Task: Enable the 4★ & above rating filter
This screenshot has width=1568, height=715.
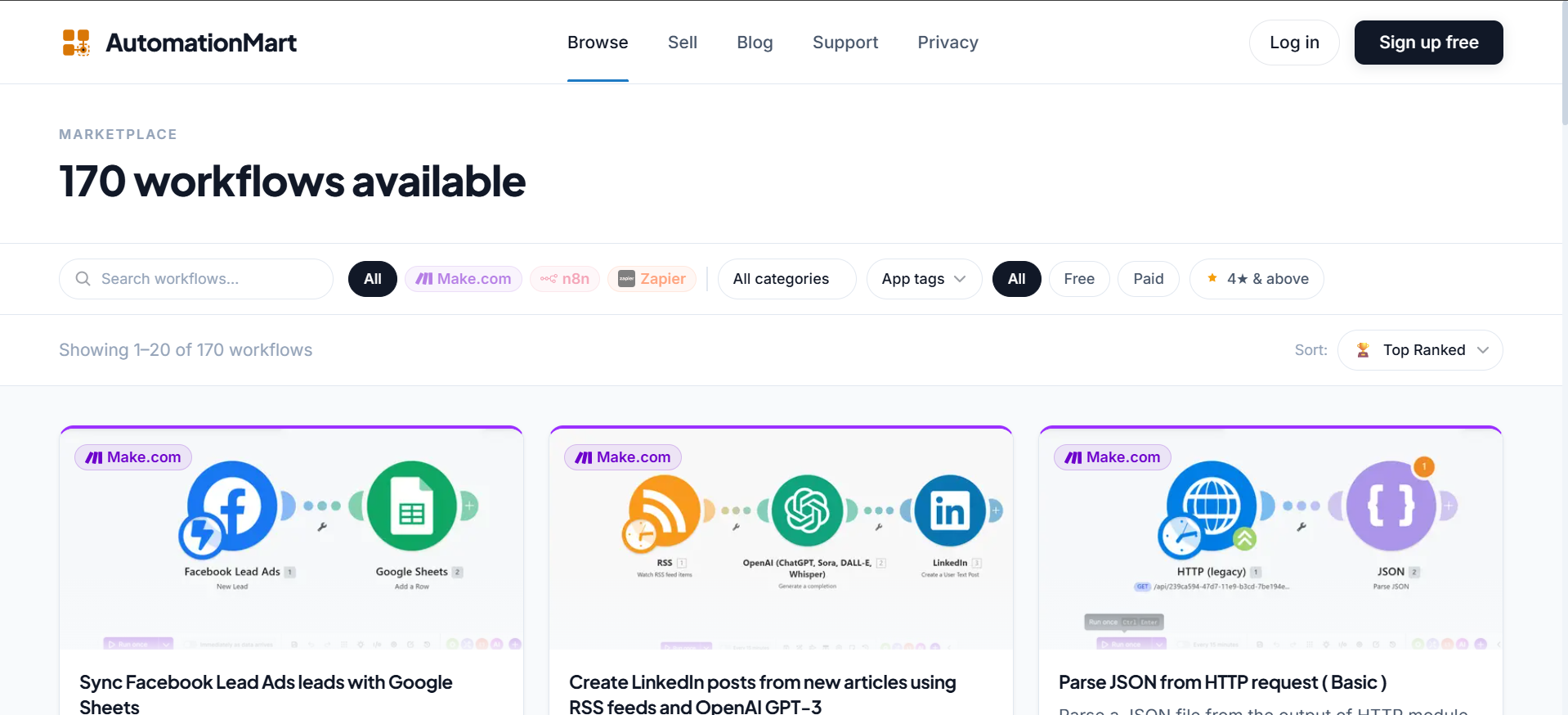Action: [1257, 279]
